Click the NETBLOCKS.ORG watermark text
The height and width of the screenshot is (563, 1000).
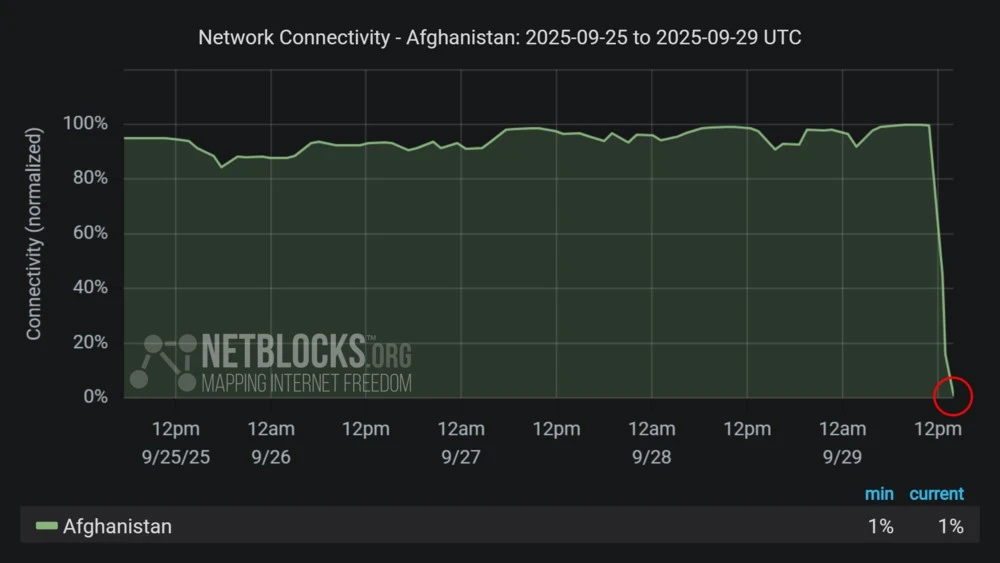(x=306, y=352)
